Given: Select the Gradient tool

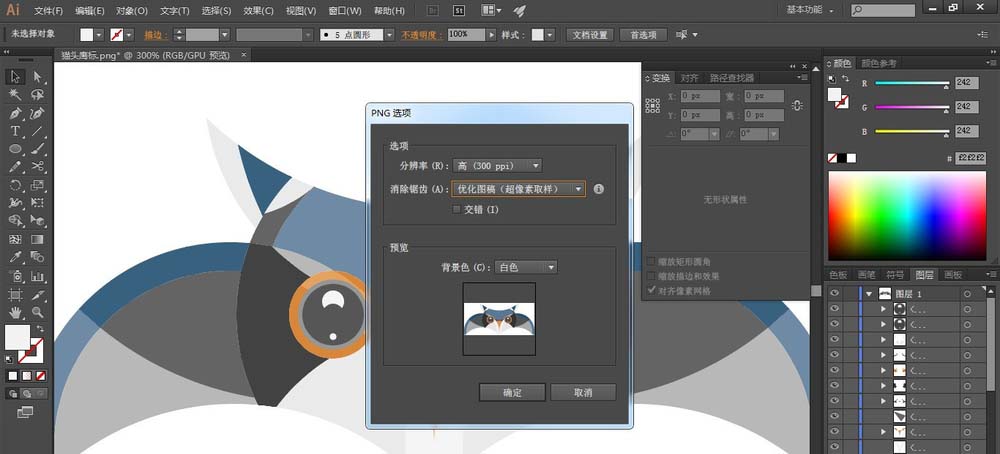Looking at the screenshot, I should point(38,240).
